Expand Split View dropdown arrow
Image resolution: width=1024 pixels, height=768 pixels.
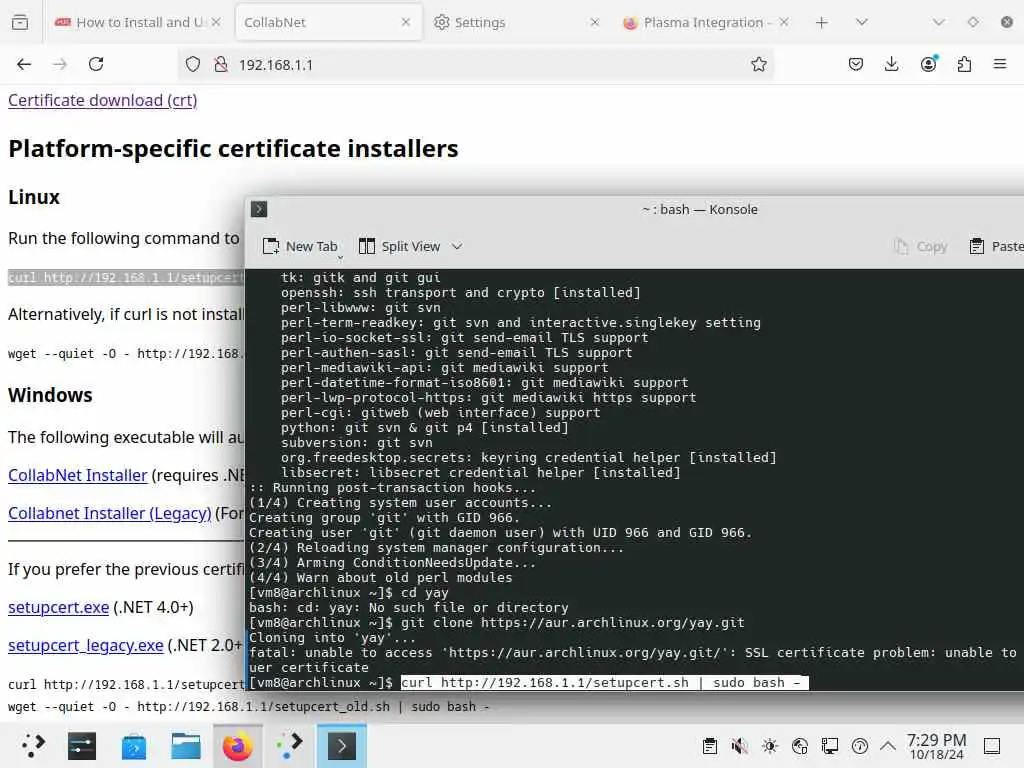pos(457,246)
